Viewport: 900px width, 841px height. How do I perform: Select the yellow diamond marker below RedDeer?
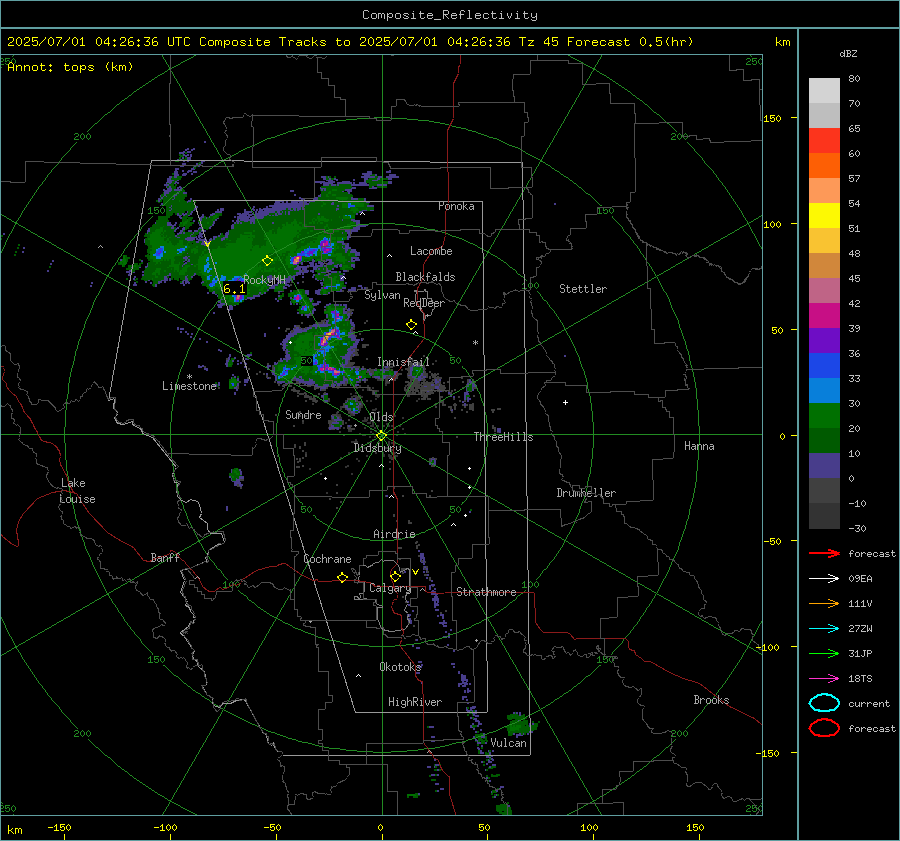point(411,325)
